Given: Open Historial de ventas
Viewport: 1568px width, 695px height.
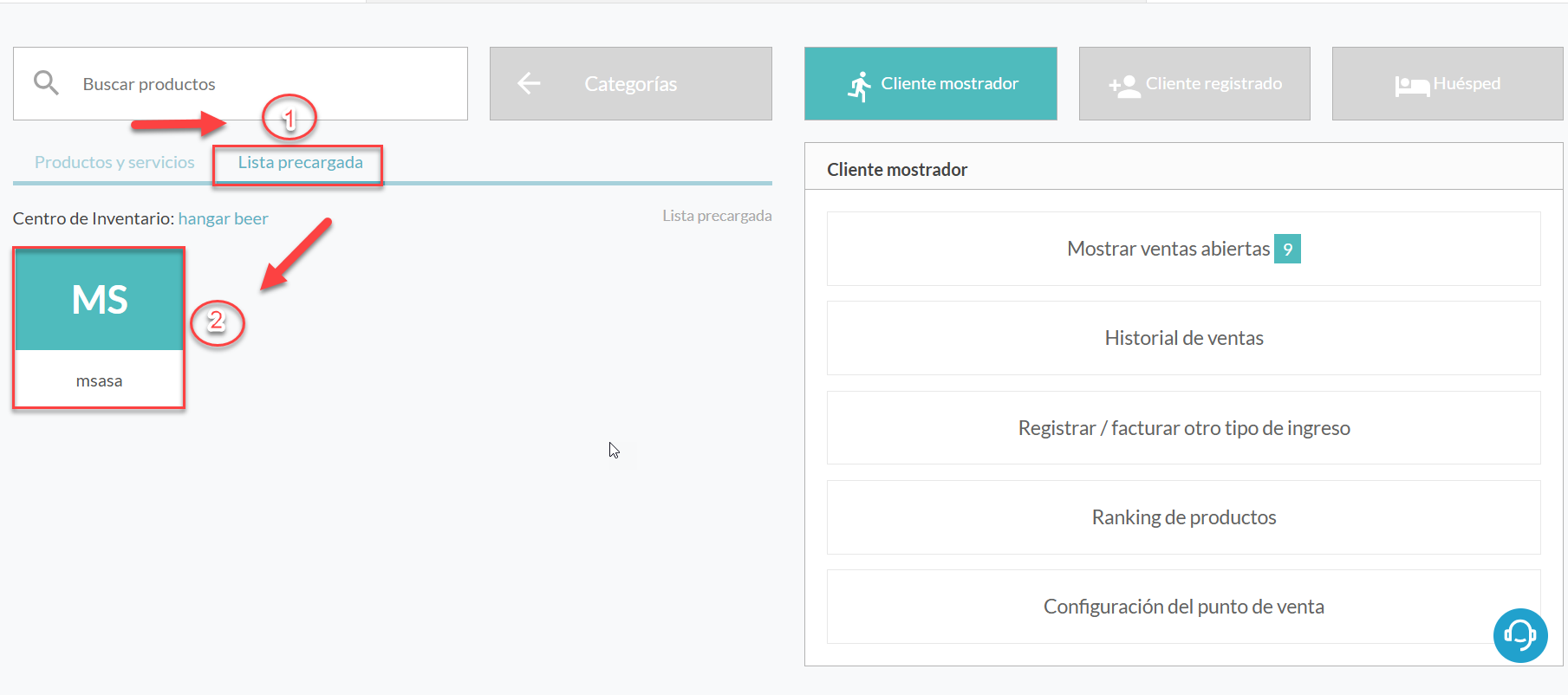Looking at the screenshot, I should (x=1183, y=338).
